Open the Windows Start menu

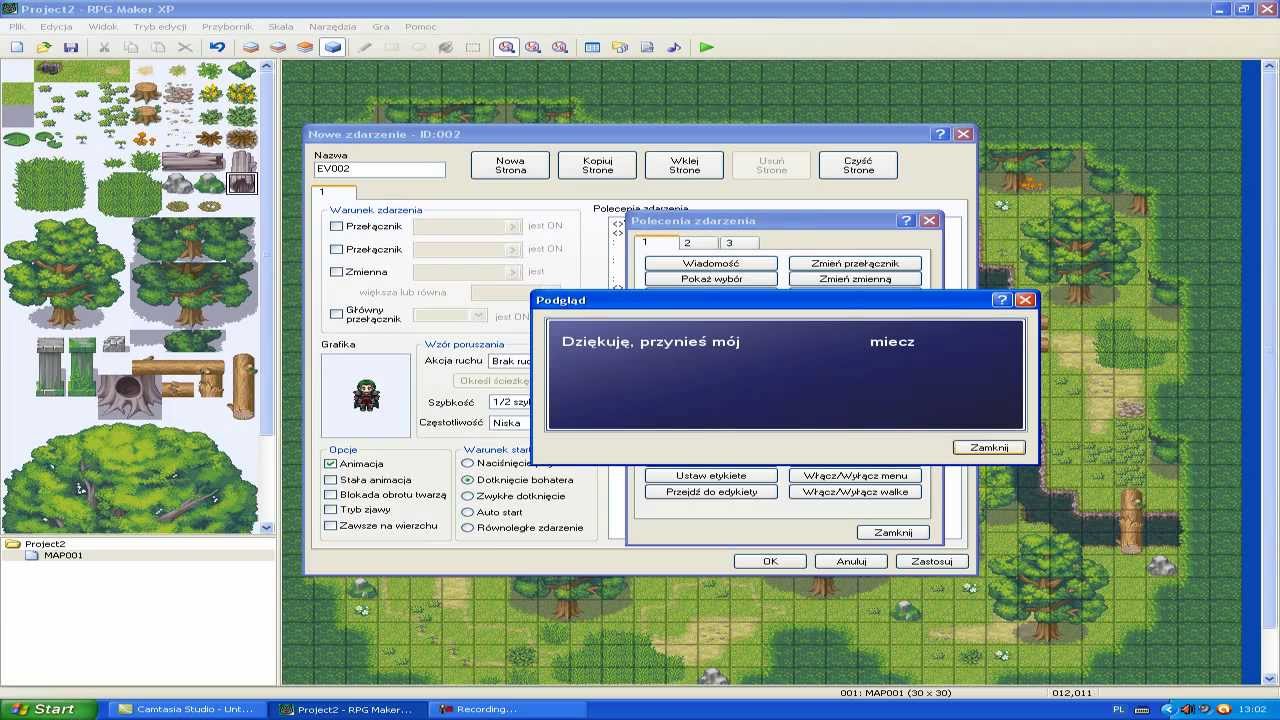click(49, 709)
